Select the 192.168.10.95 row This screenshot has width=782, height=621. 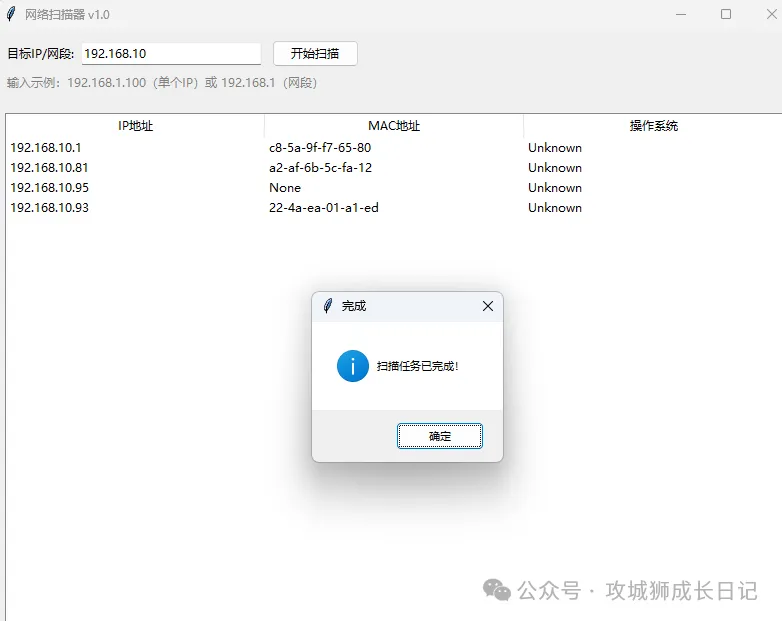pos(49,188)
